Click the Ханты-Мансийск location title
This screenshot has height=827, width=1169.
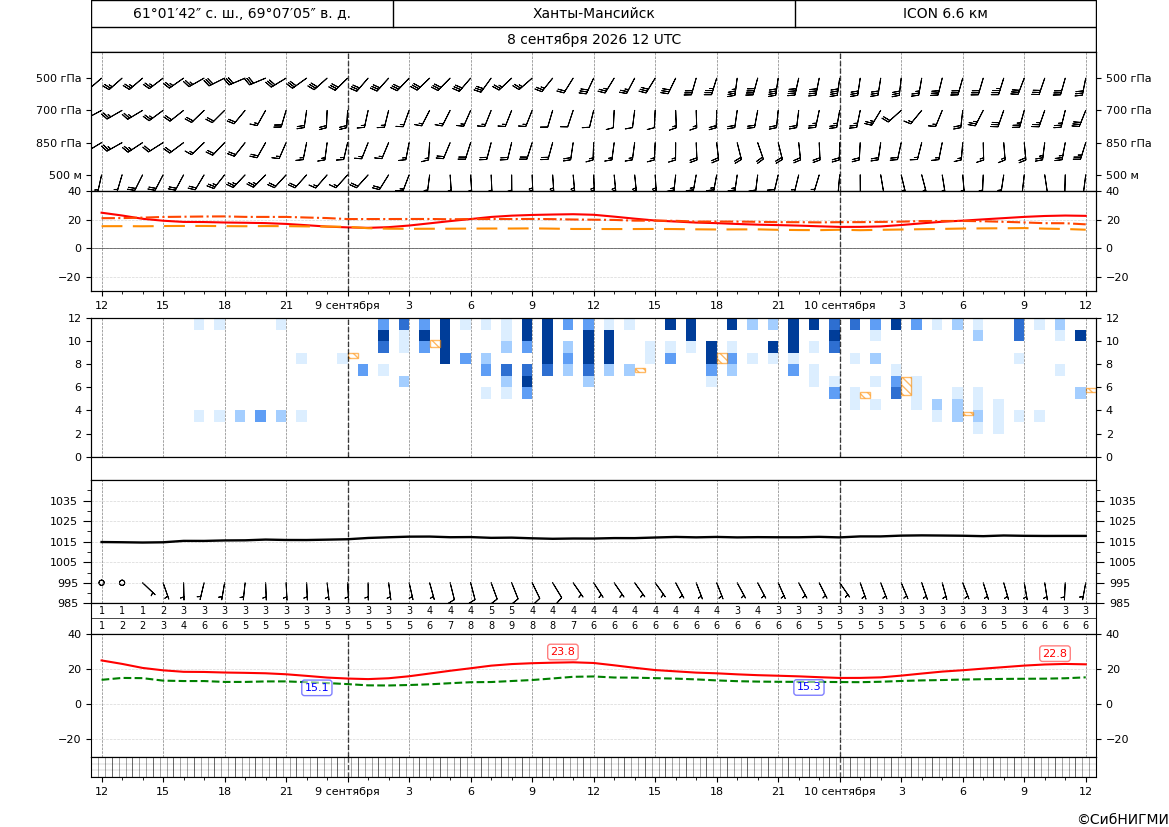[593, 13]
